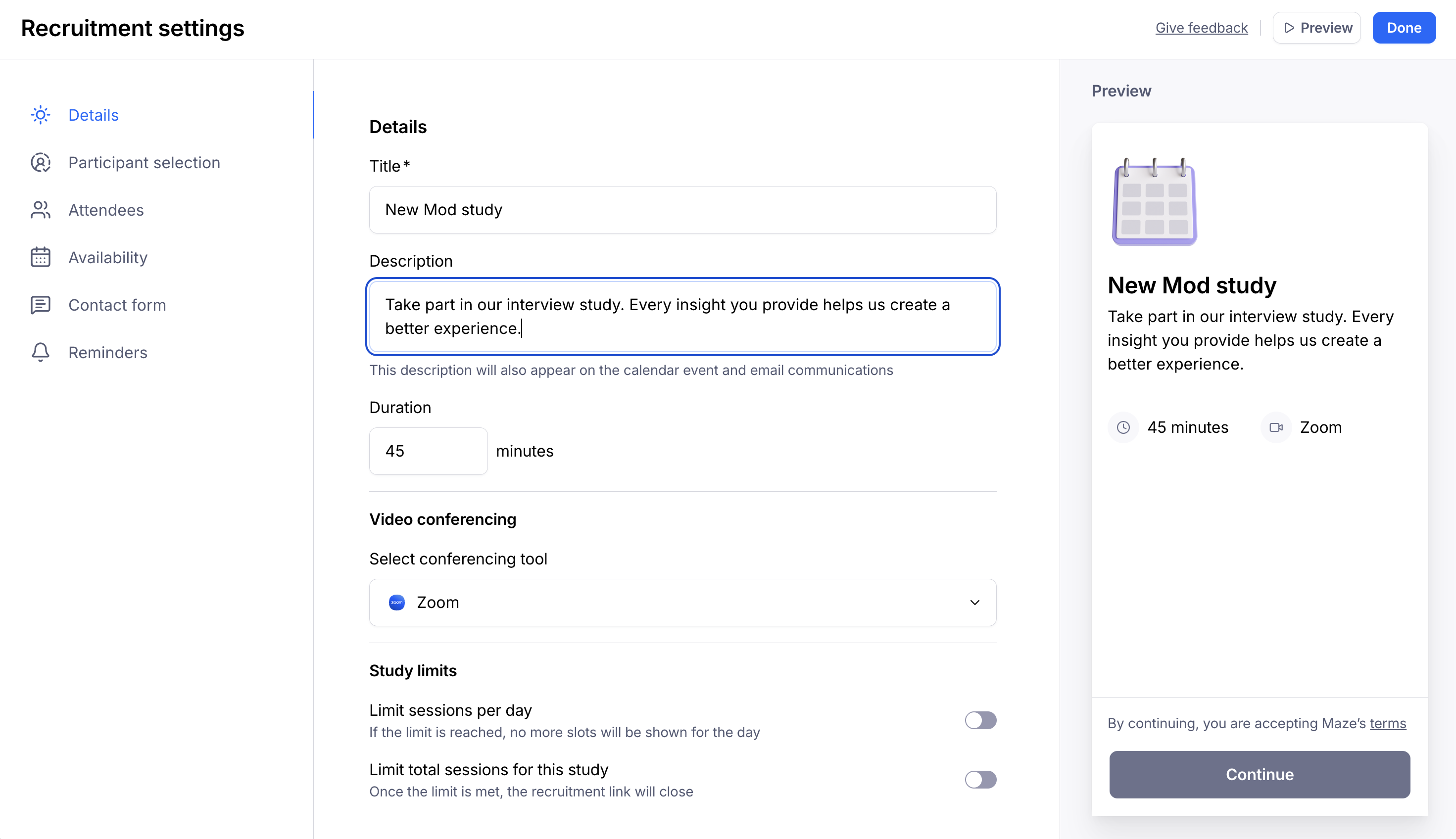
Task: Click the Details sun icon in sidebar
Action: point(41,115)
